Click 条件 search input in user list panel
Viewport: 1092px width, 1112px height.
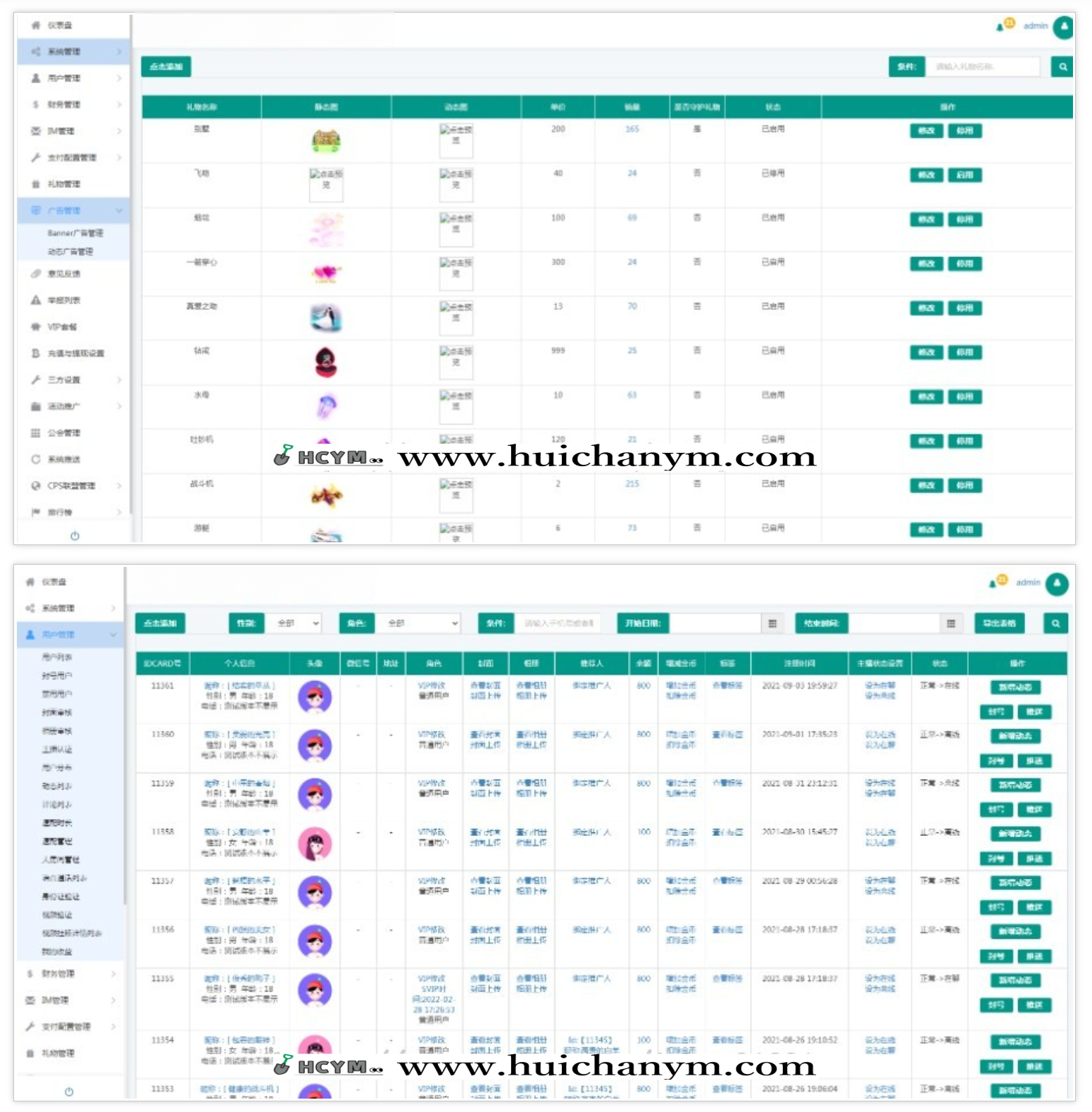click(x=559, y=623)
